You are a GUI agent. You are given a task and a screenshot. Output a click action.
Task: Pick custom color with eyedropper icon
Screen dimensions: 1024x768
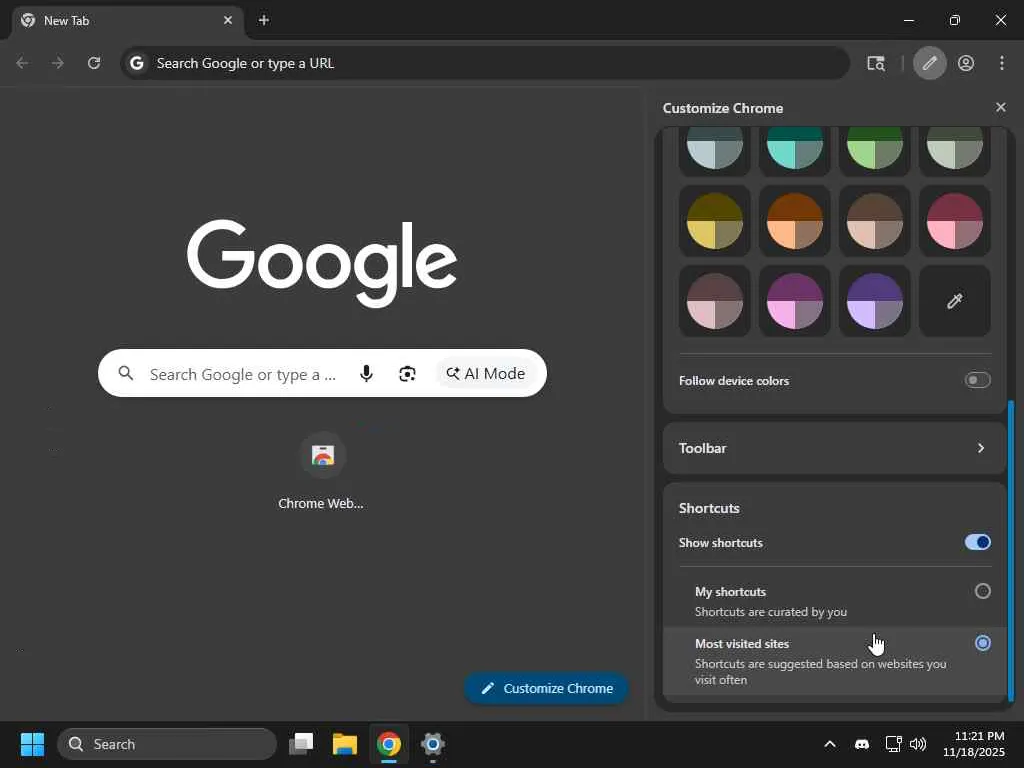tap(954, 301)
